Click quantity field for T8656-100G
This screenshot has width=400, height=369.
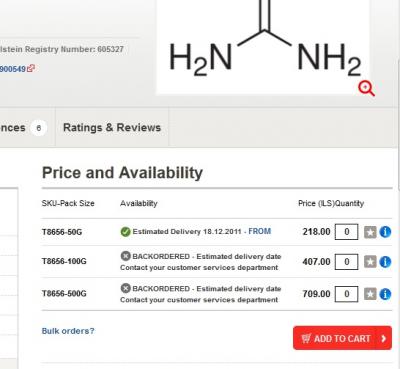pyautogui.click(x=346, y=262)
